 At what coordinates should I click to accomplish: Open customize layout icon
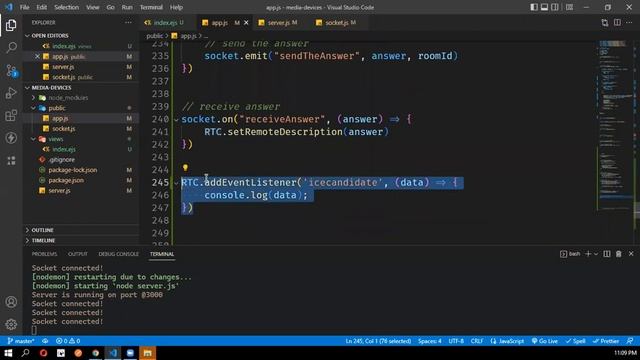[x=569, y=7]
